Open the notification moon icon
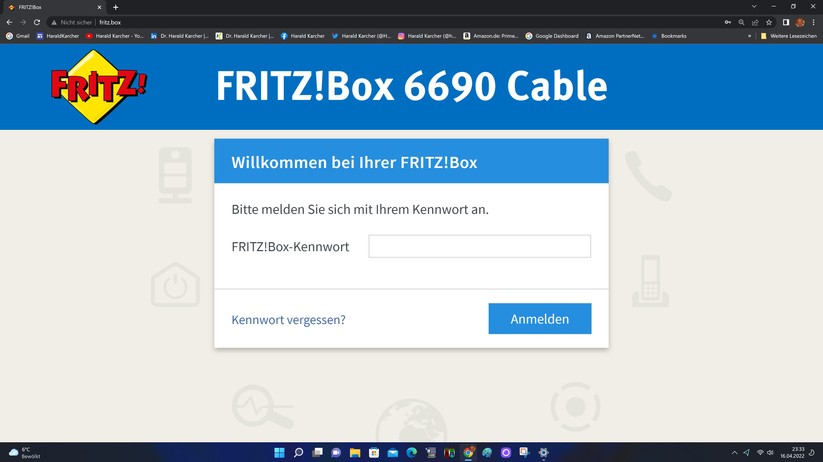The width and height of the screenshot is (823, 462). click(x=811, y=453)
